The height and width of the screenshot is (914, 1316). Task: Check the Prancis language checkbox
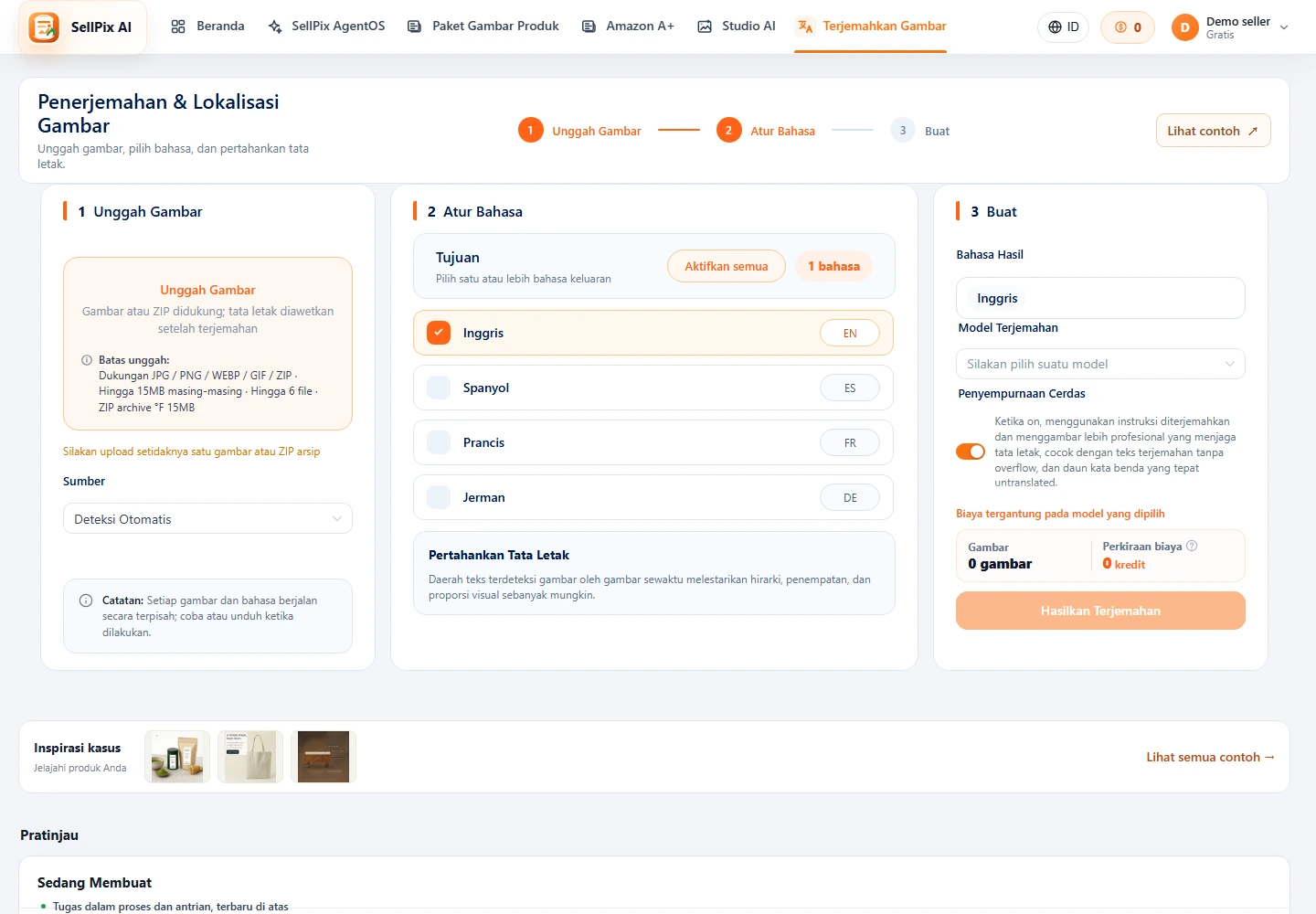tap(439, 442)
